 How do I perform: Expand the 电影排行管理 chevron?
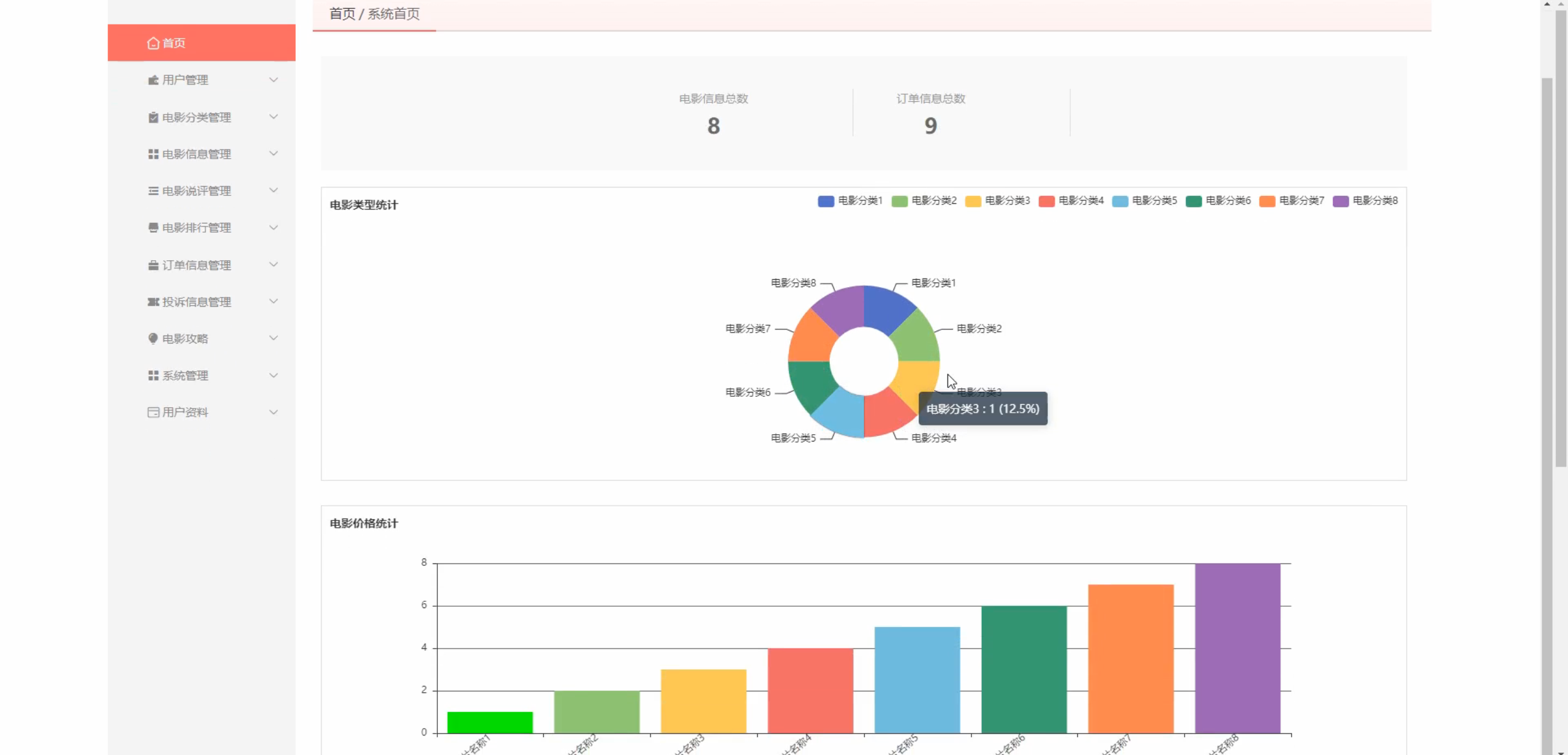click(x=273, y=228)
